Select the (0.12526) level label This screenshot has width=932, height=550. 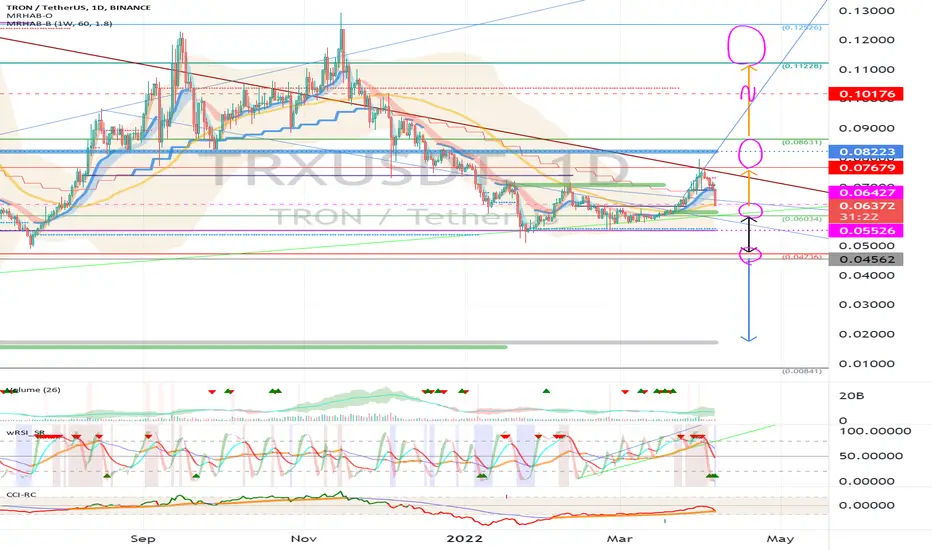pyautogui.click(x=801, y=28)
